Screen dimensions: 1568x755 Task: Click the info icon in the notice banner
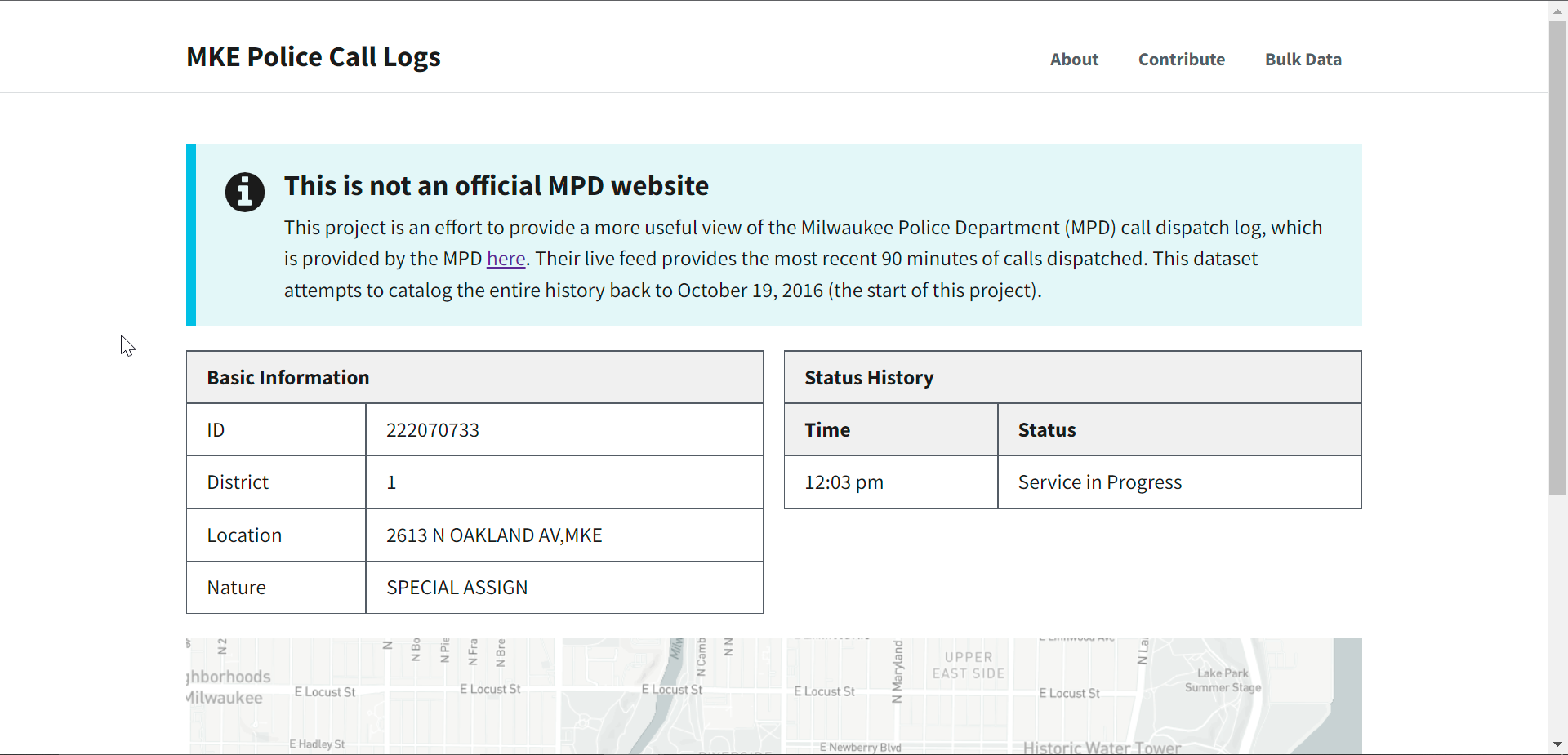(245, 193)
